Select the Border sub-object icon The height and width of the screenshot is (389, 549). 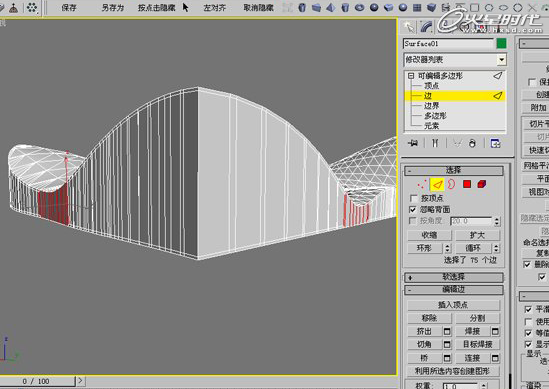(451, 184)
